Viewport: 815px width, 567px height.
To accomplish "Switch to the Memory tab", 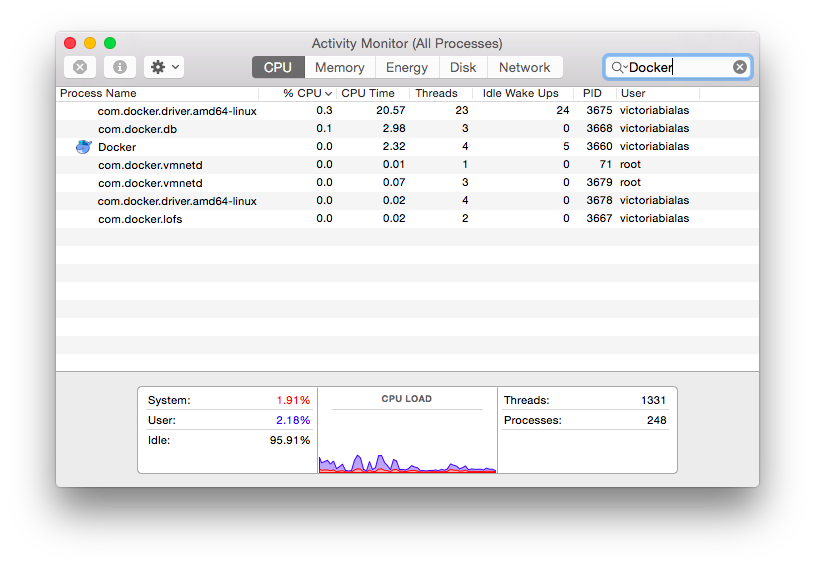I will 339,67.
